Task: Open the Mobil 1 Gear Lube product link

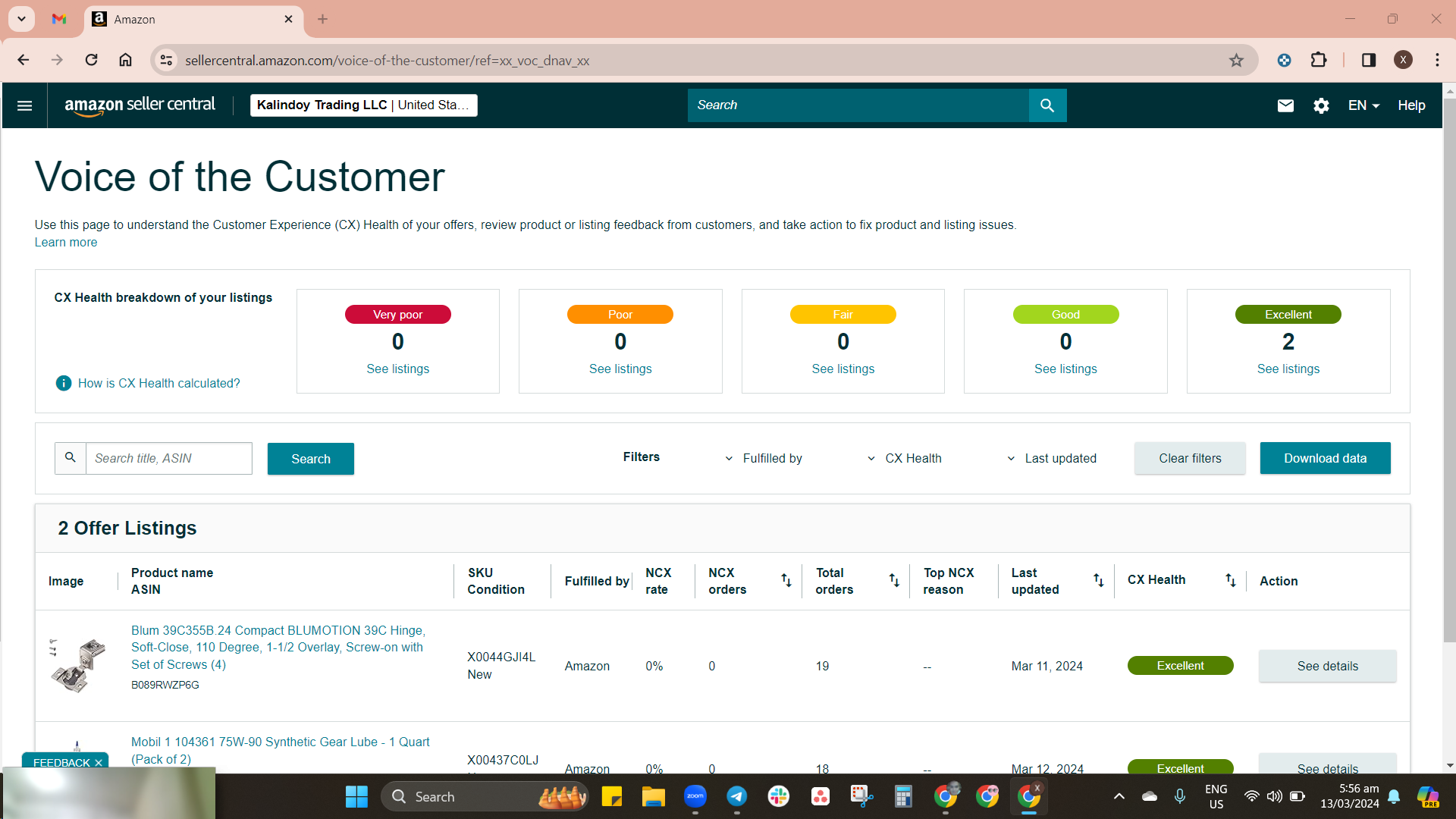Action: [x=281, y=750]
